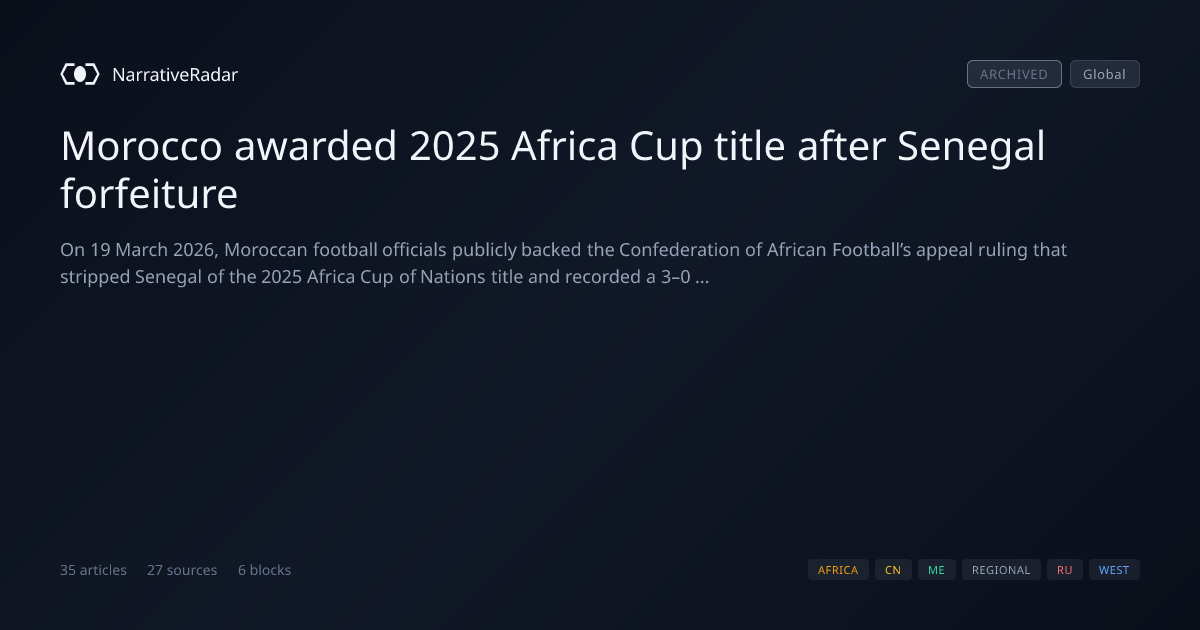View the 35 articles count
The width and height of the screenshot is (1200, 630).
tap(93, 570)
